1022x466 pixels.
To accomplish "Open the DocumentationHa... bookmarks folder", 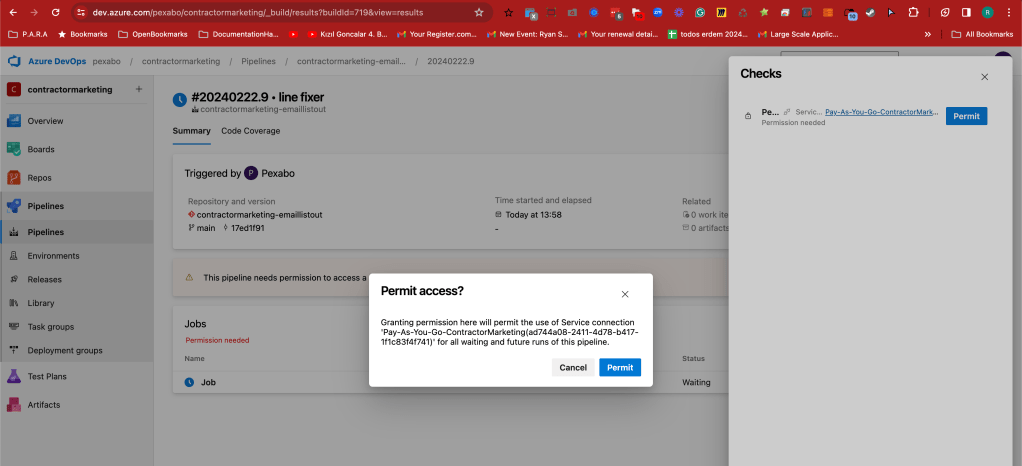I will 238,34.
